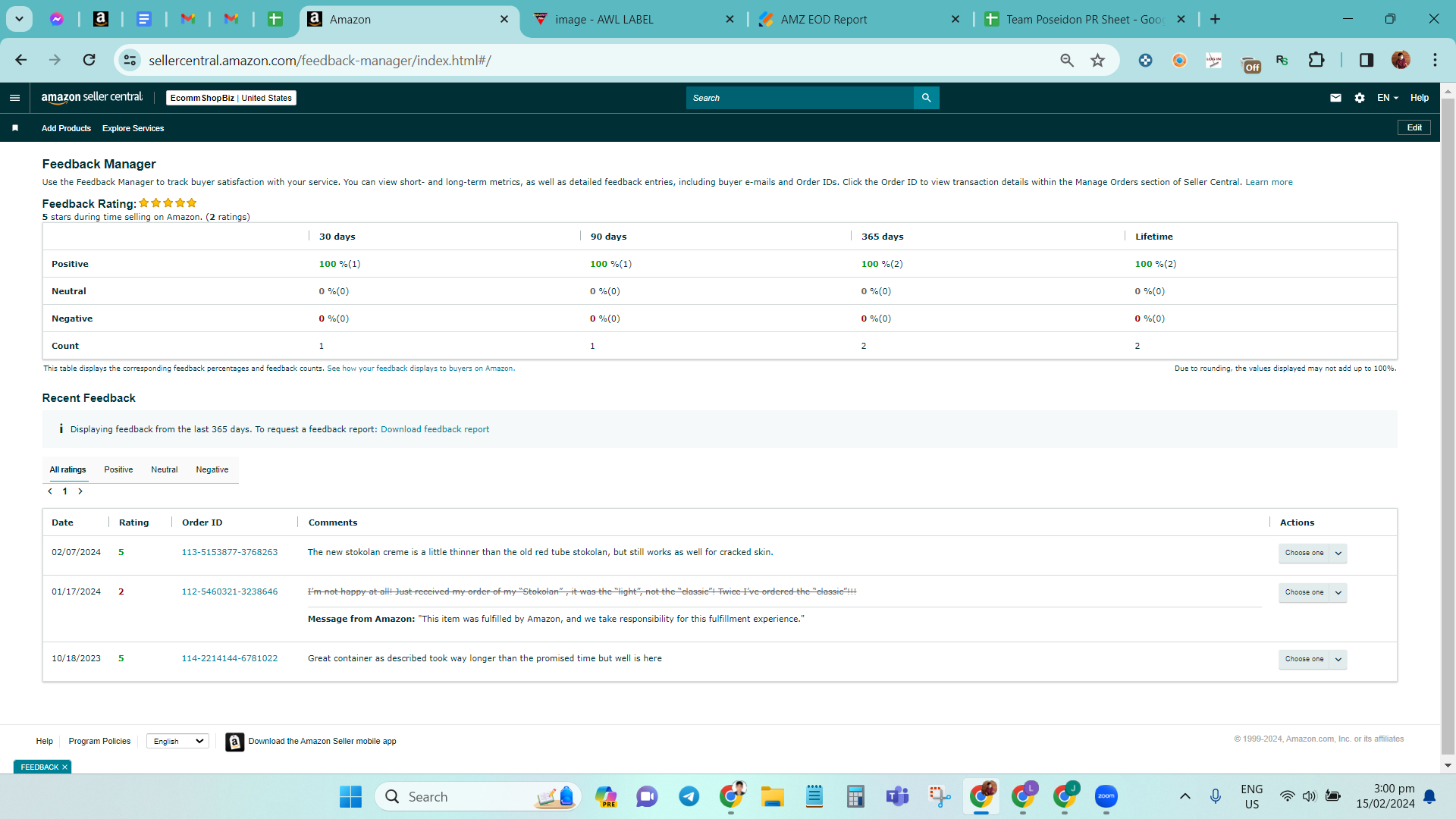This screenshot has height=819, width=1456.
Task: Switch to the Neutral feedback tab
Action: tap(164, 470)
